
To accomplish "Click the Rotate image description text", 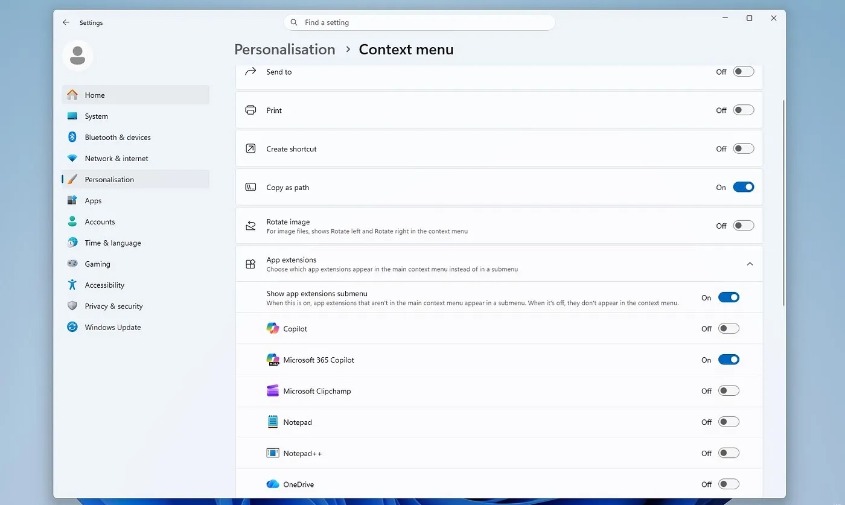I will coord(367,231).
